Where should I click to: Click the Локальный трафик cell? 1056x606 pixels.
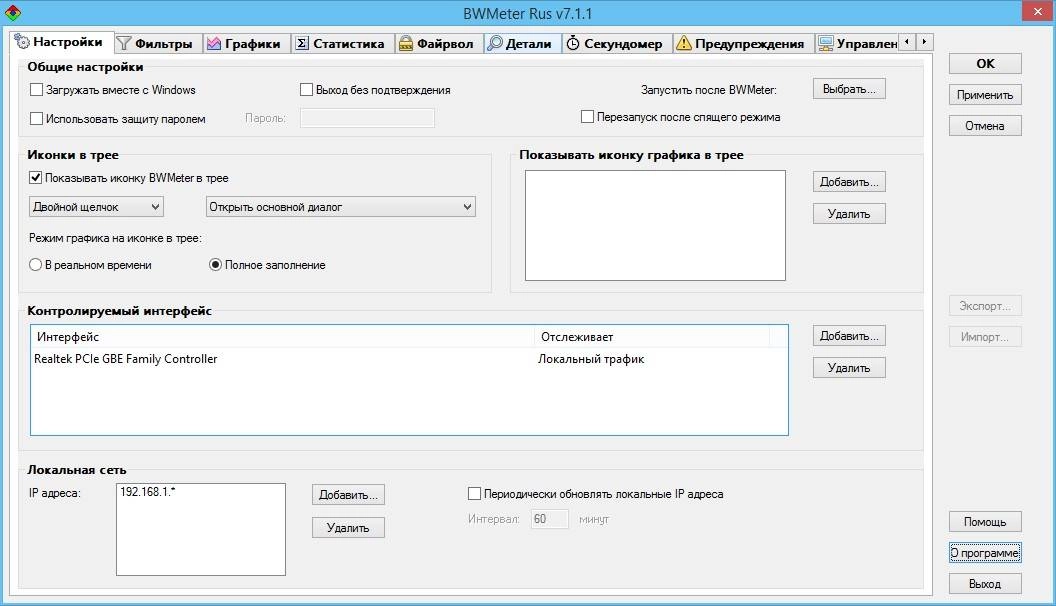[591, 359]
